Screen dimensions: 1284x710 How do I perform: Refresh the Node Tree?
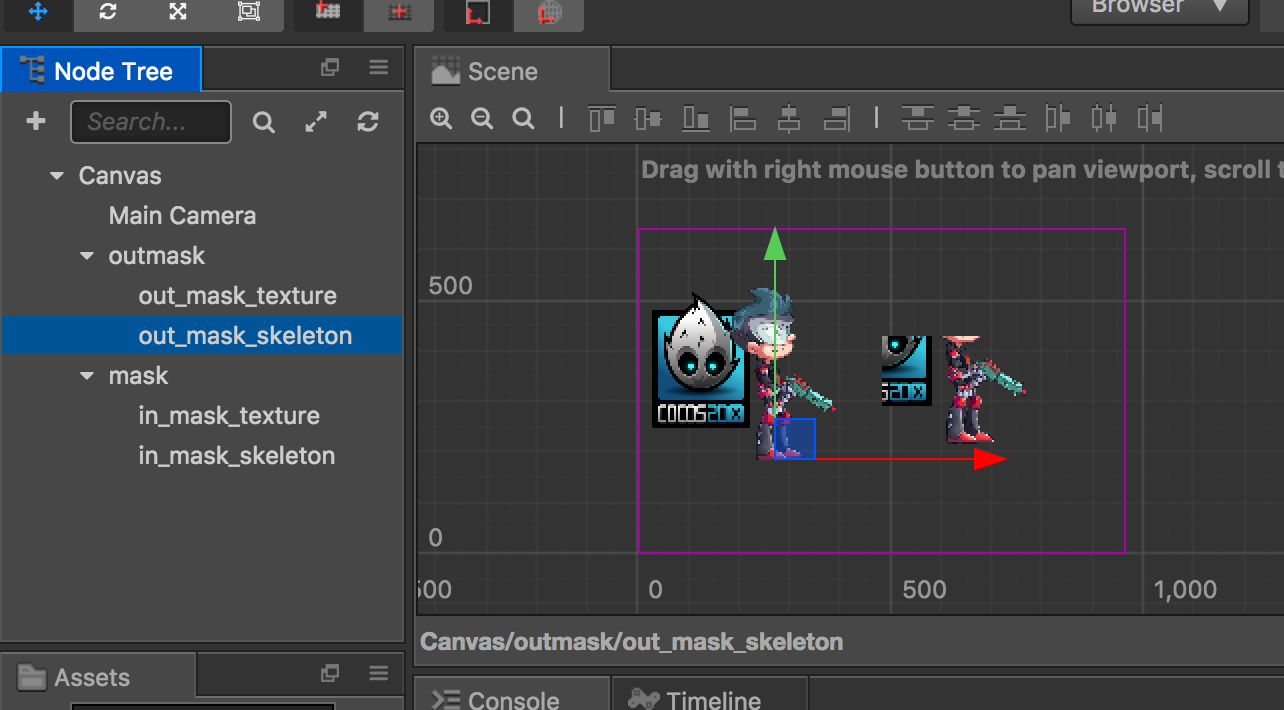368,122
